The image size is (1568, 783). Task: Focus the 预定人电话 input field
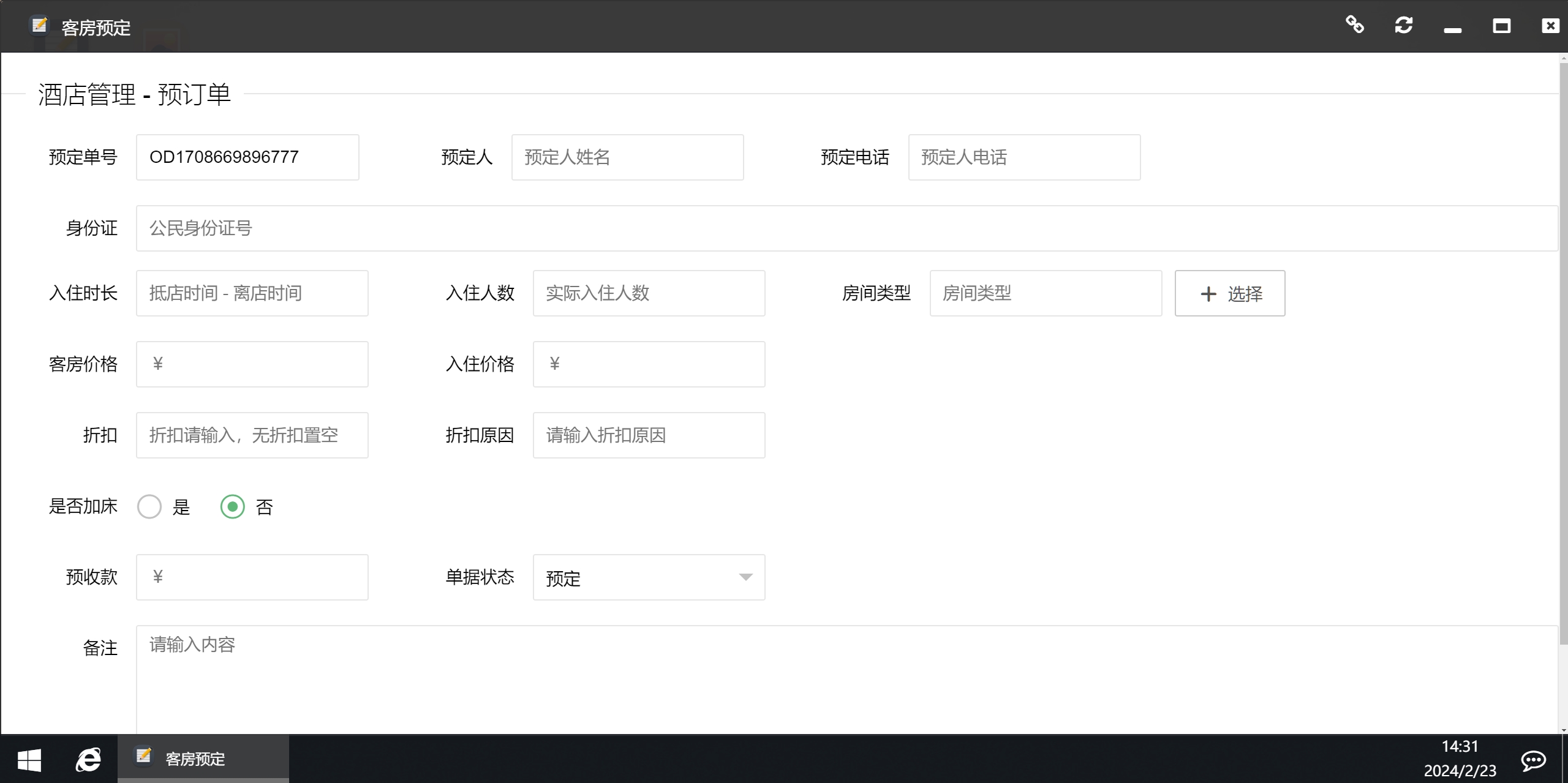(1024, 157)
